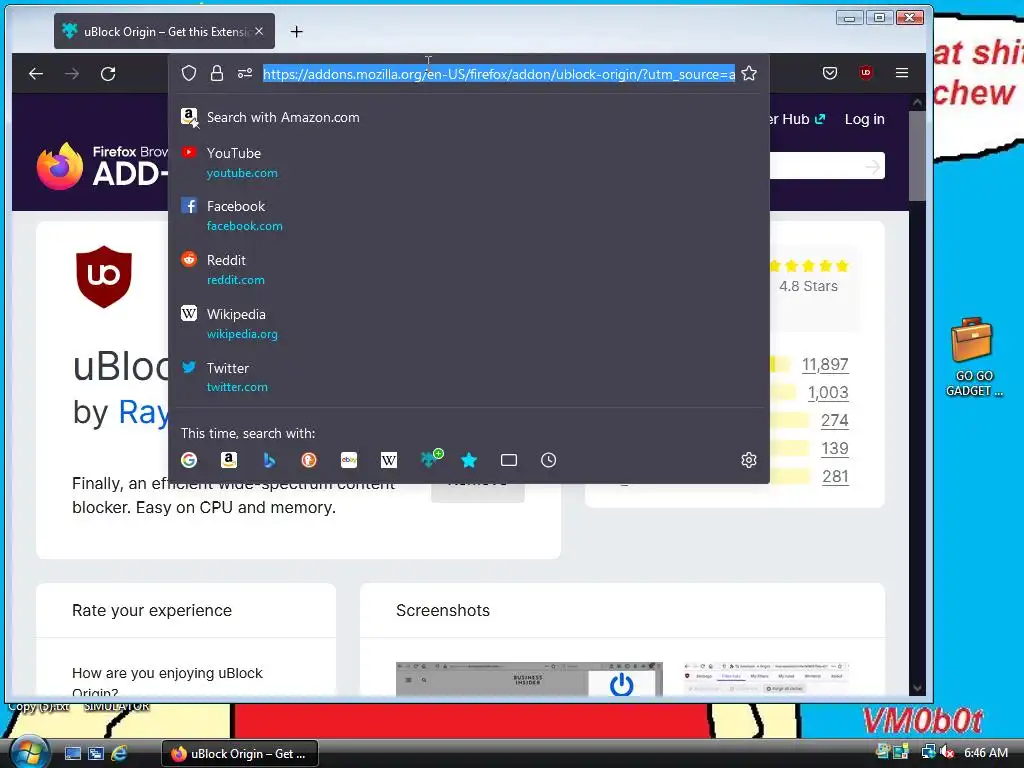The height and width of the screenshot is (768, 1024).
Task: Open the 11,897 five-star reviews link
Action: coord(825,364)
